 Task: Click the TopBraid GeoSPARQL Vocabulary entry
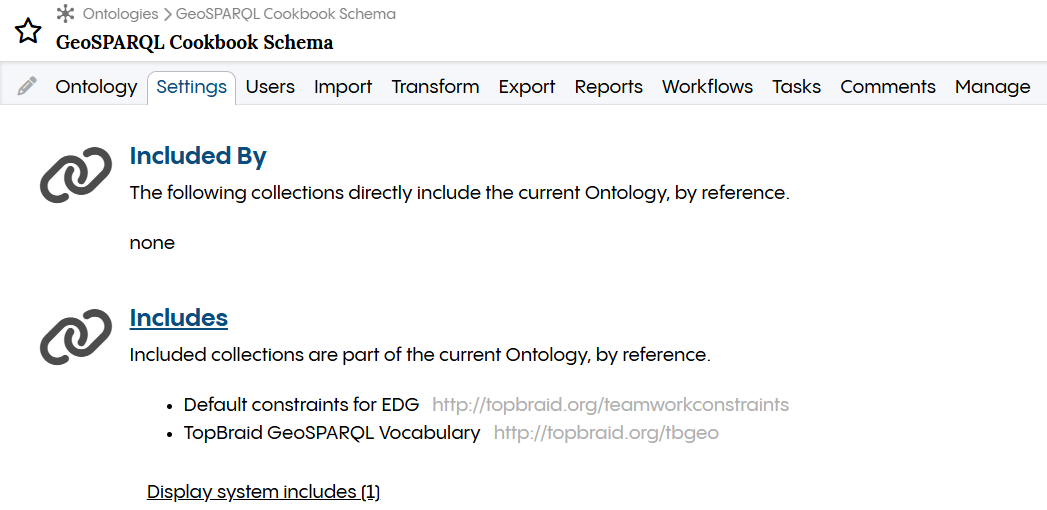pos(332,433)
